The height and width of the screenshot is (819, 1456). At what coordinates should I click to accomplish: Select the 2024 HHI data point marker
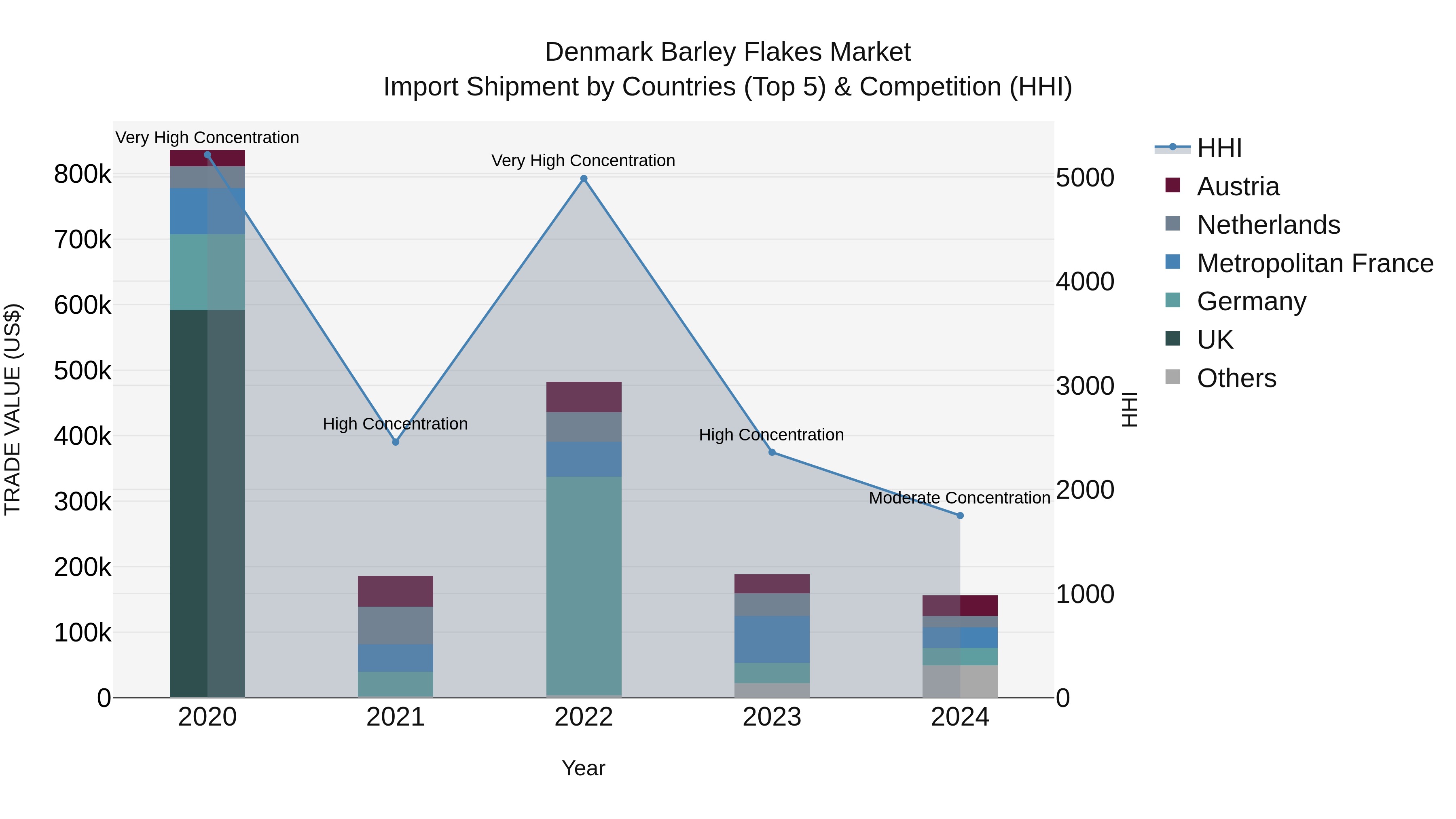(x=960, y=516)
